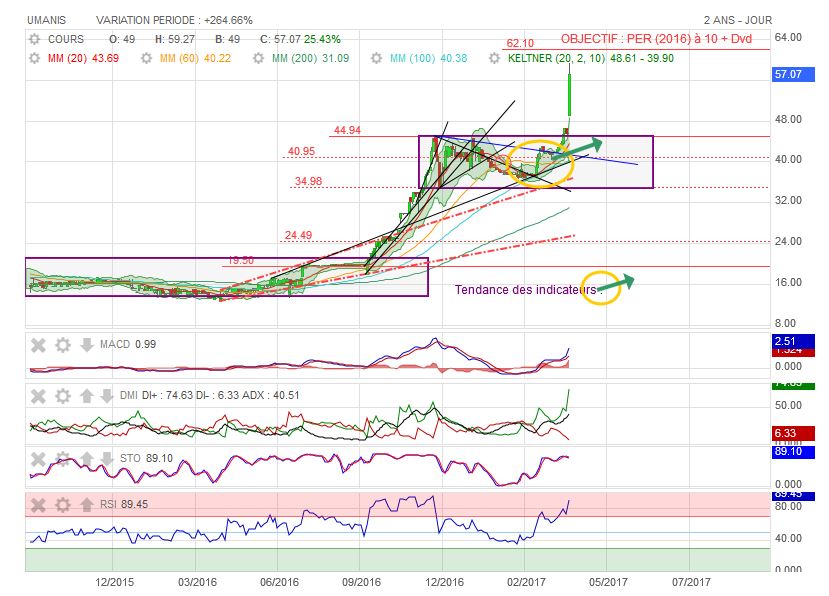Click the 2 ANS - JOUR period label
The image size is (829, 596).
(x=738, y=20)
